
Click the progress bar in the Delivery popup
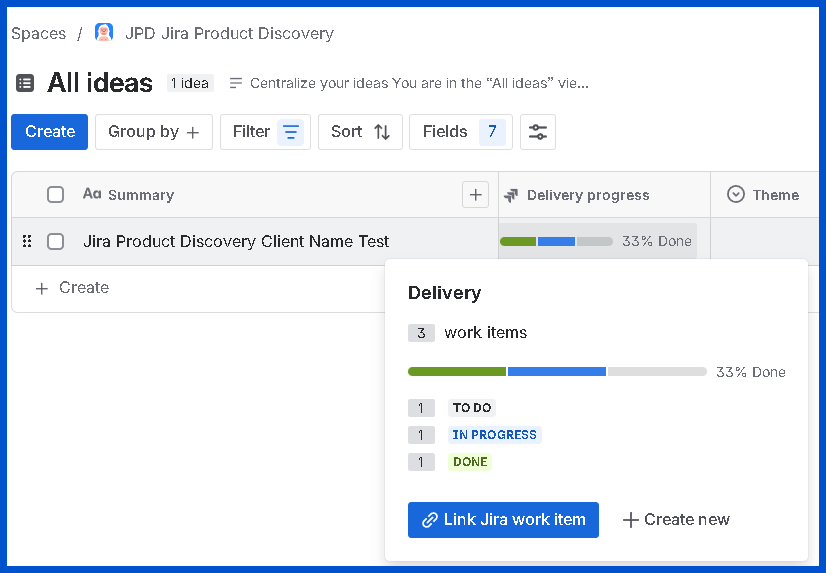point(557,372)
